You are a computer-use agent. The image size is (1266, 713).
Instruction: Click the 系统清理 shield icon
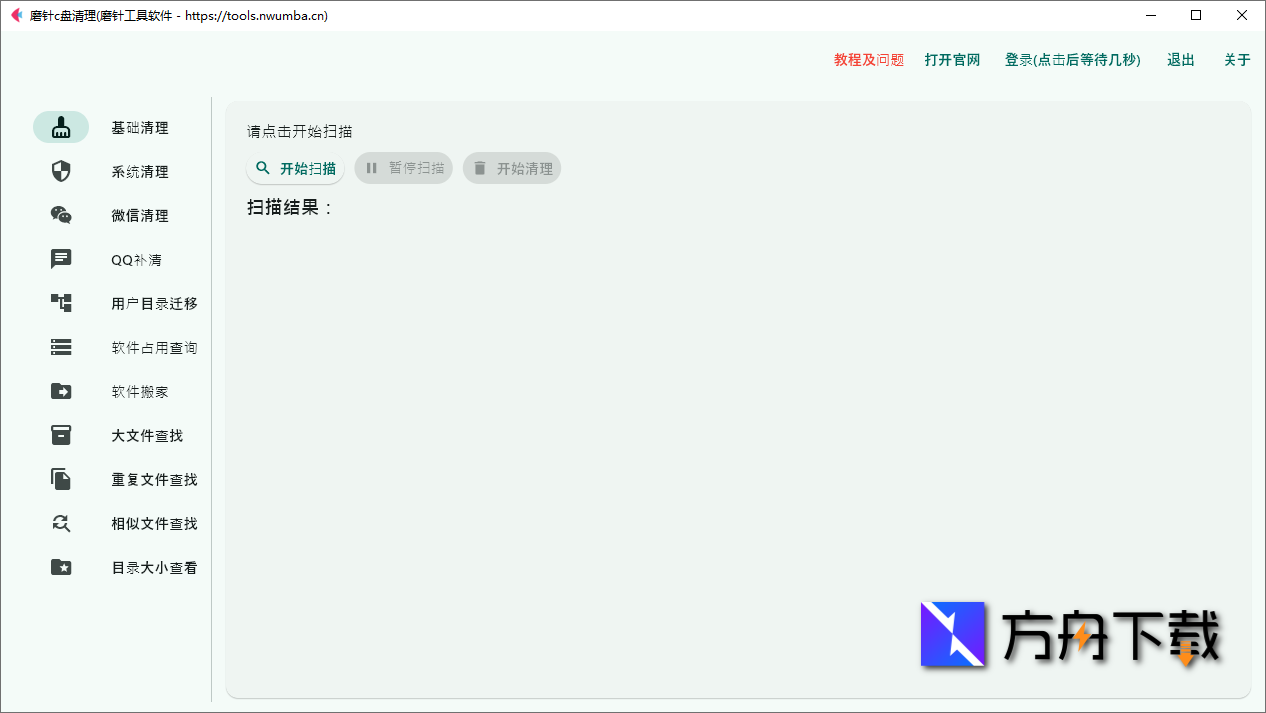[x=61, y=171]
